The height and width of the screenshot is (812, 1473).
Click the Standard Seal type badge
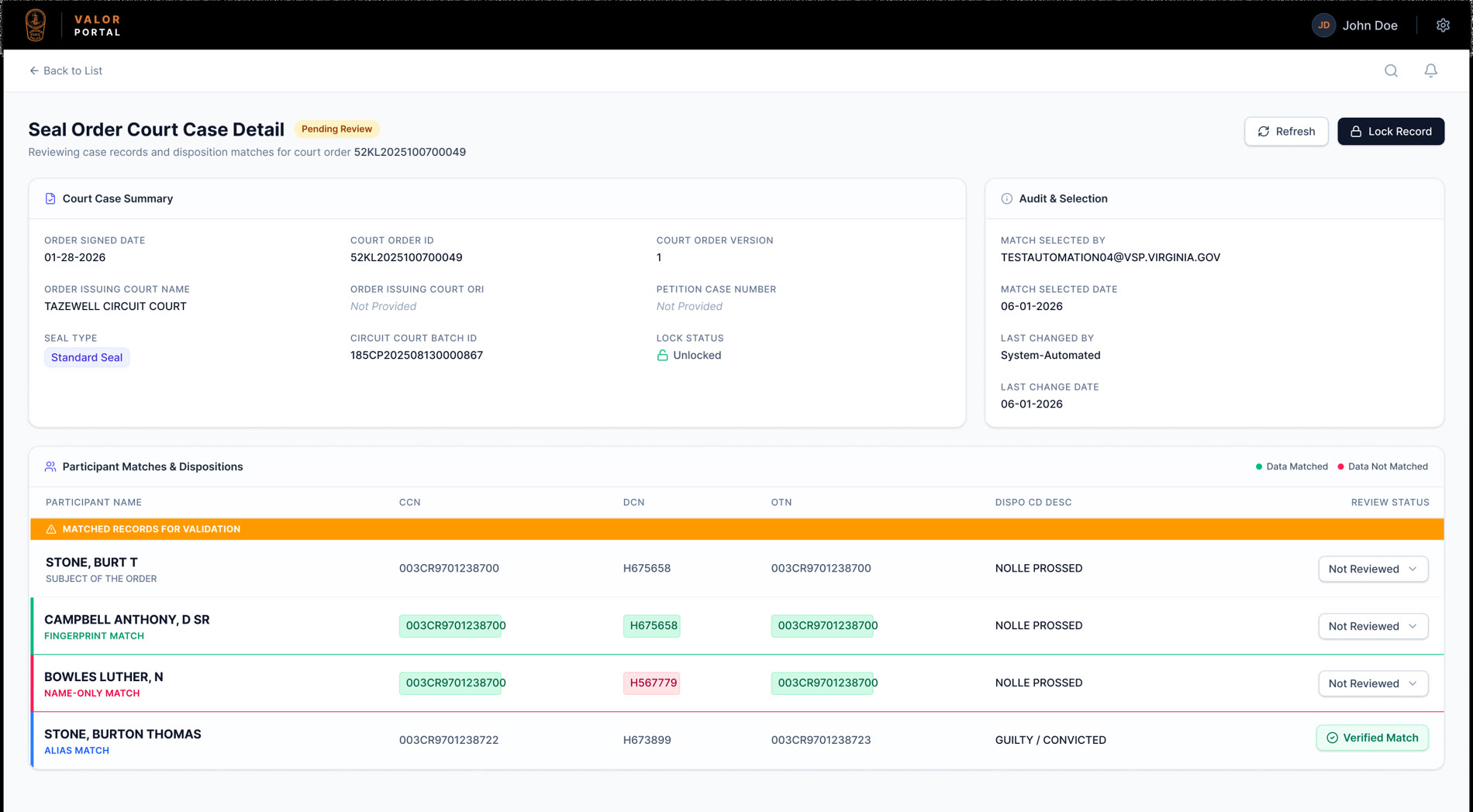coord(87,357)
